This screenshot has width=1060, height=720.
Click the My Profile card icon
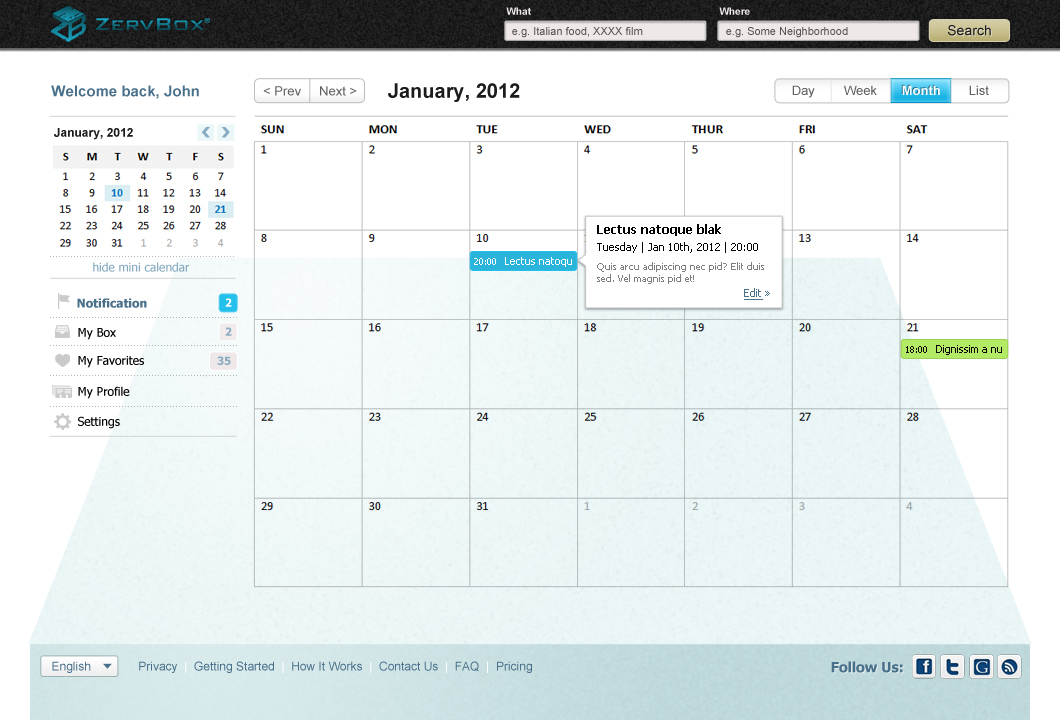[x=62, y=391]
